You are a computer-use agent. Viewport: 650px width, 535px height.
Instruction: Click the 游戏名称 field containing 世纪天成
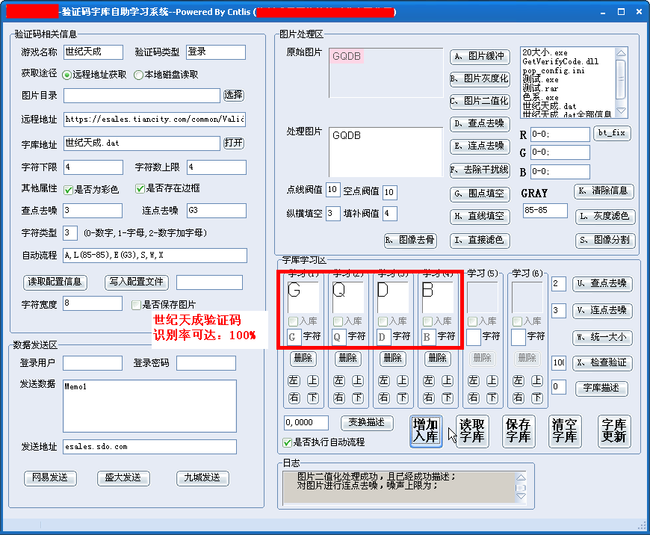tap(93, 52)
